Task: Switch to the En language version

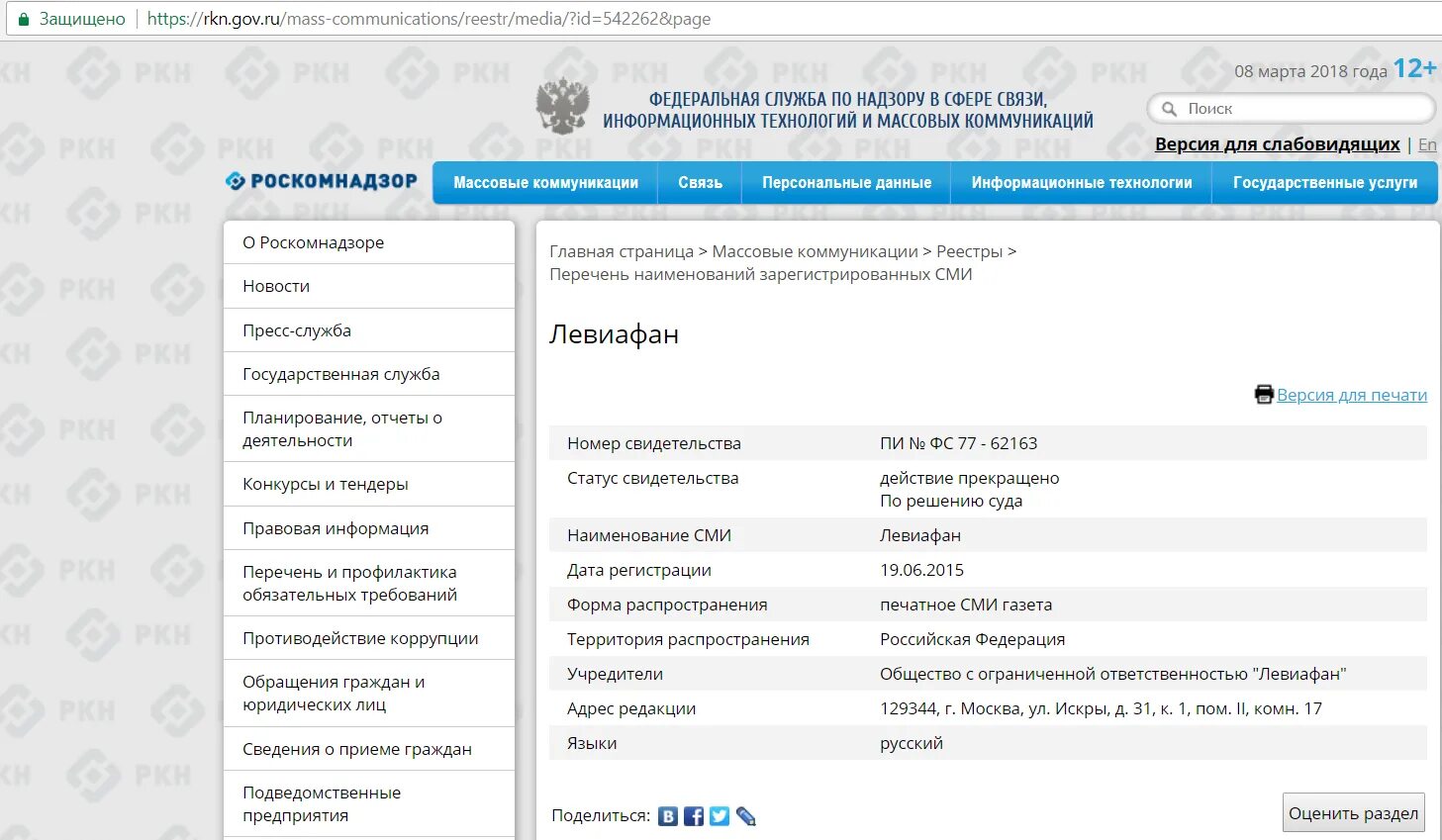Action: [1427, 144]
